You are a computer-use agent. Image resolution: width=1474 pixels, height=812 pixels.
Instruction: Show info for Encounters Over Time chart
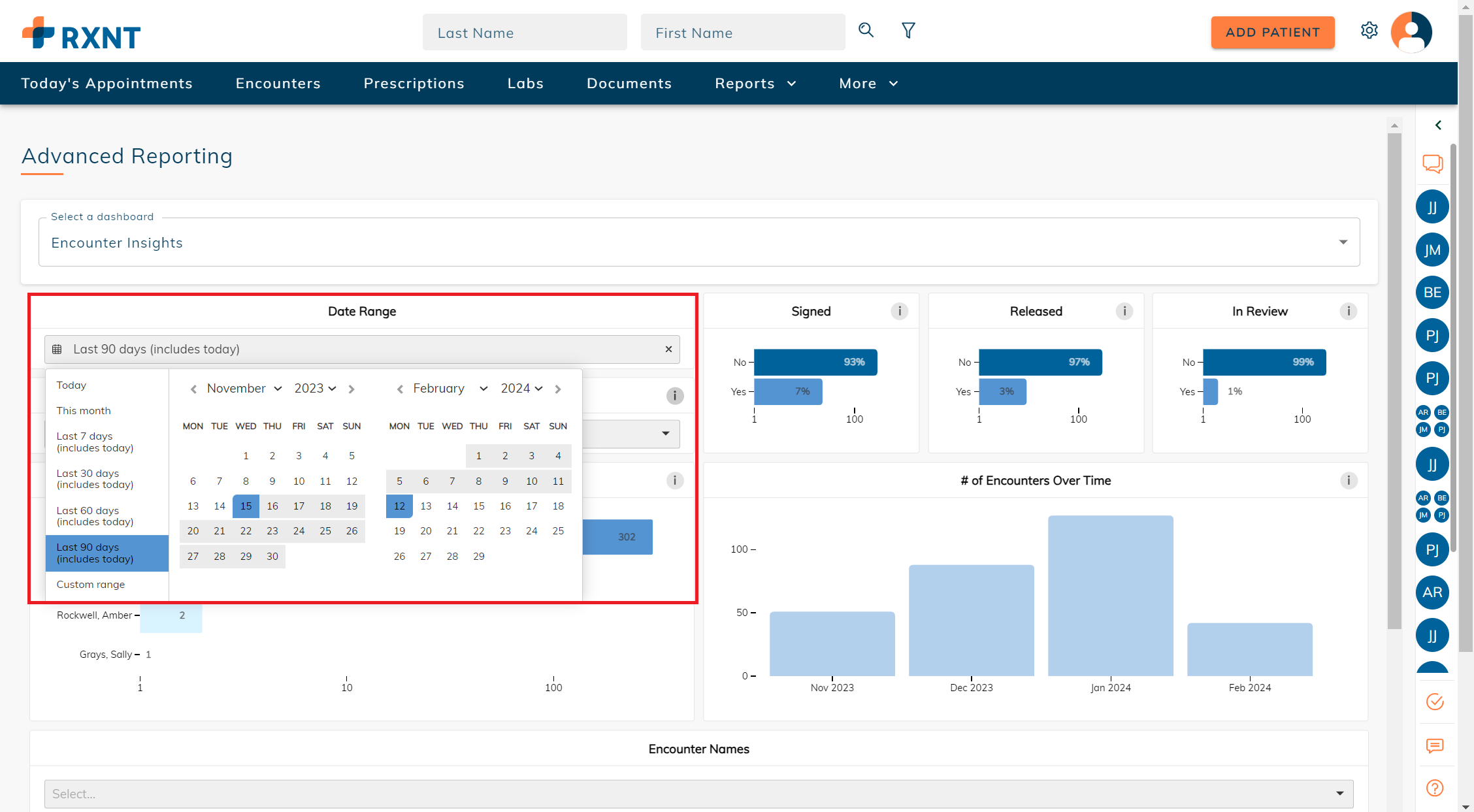tap(1348, 480)
